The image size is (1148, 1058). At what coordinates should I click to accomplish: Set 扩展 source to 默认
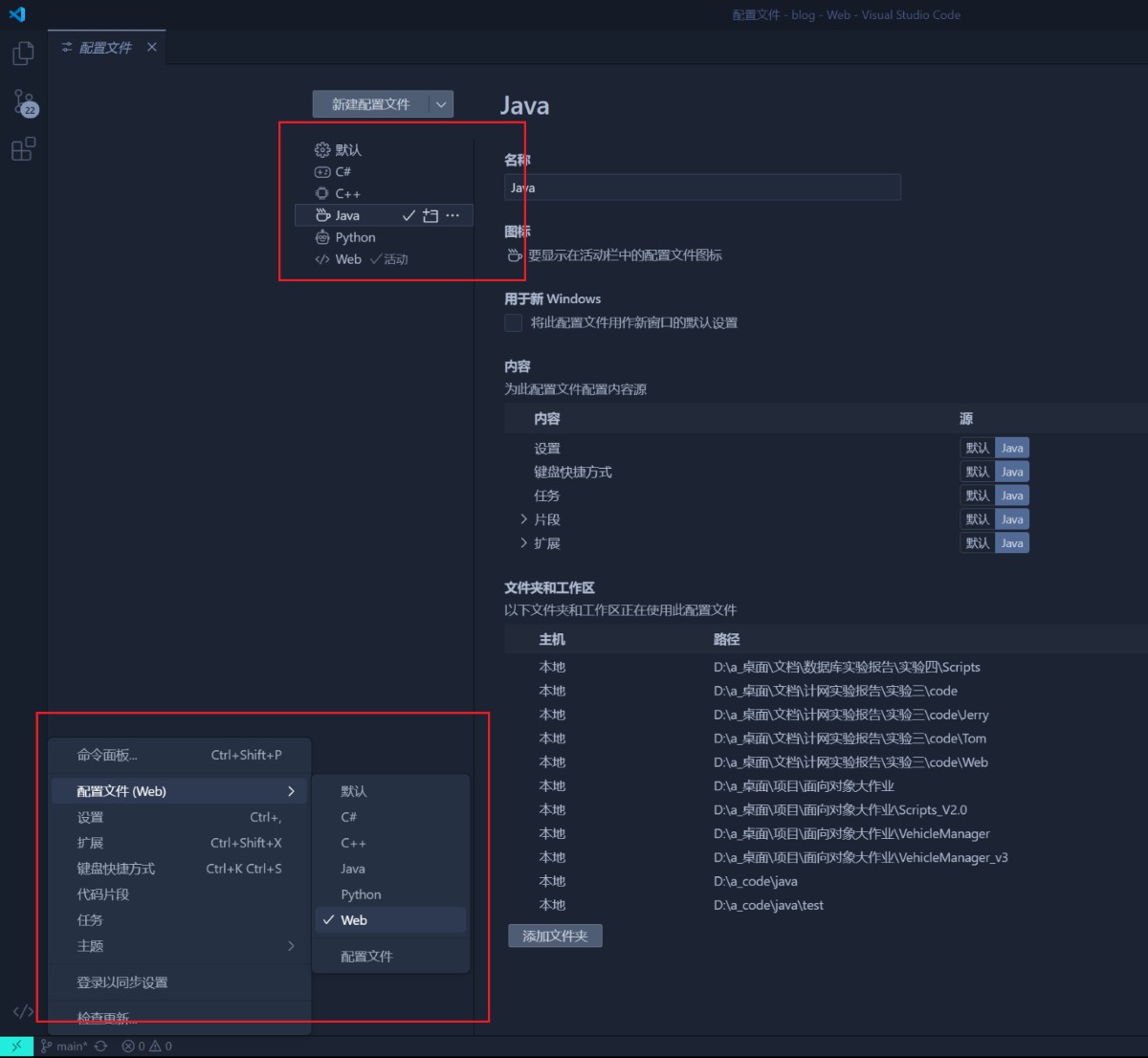[978, 544]
